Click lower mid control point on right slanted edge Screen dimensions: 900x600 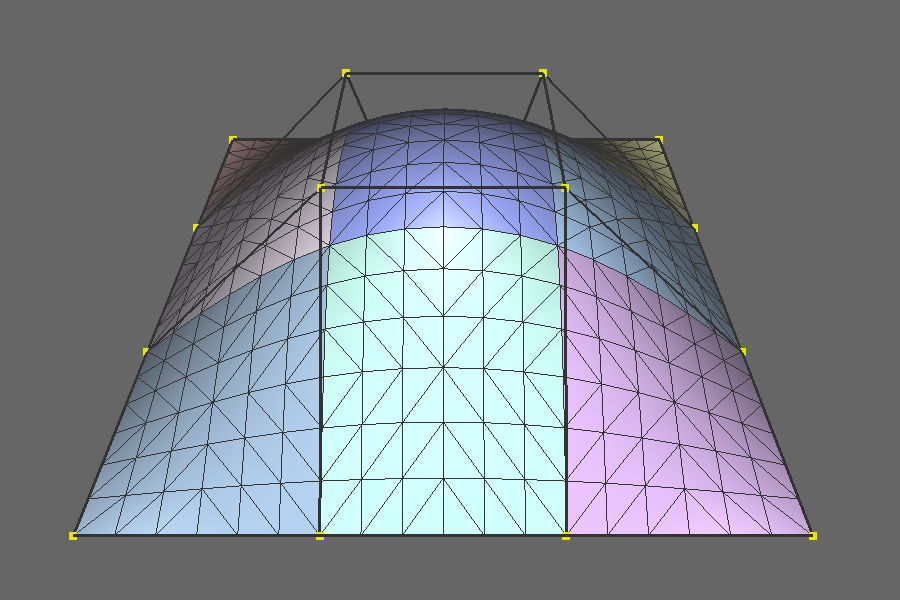(x=743, y=351)
